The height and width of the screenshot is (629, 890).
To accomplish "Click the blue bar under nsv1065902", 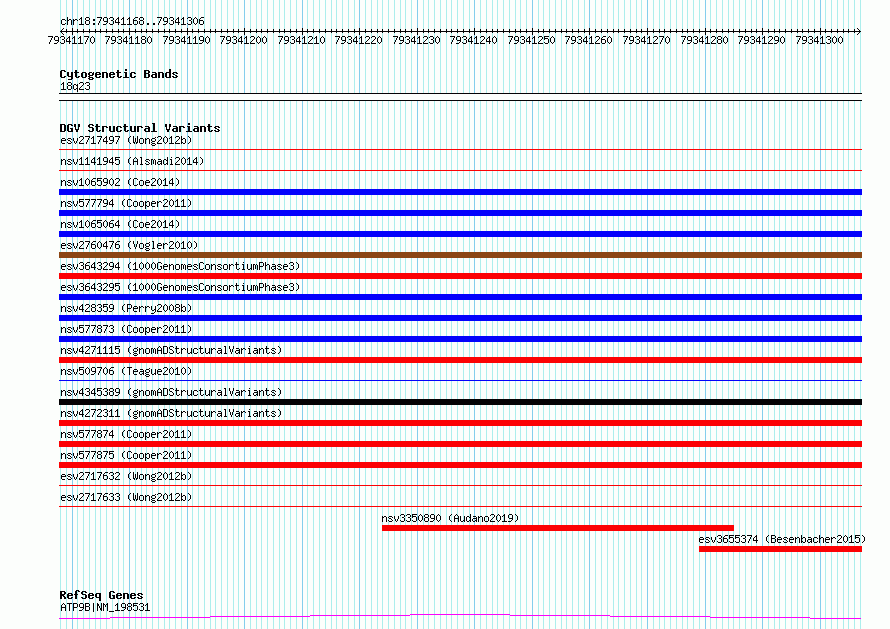I will (460, 192).
